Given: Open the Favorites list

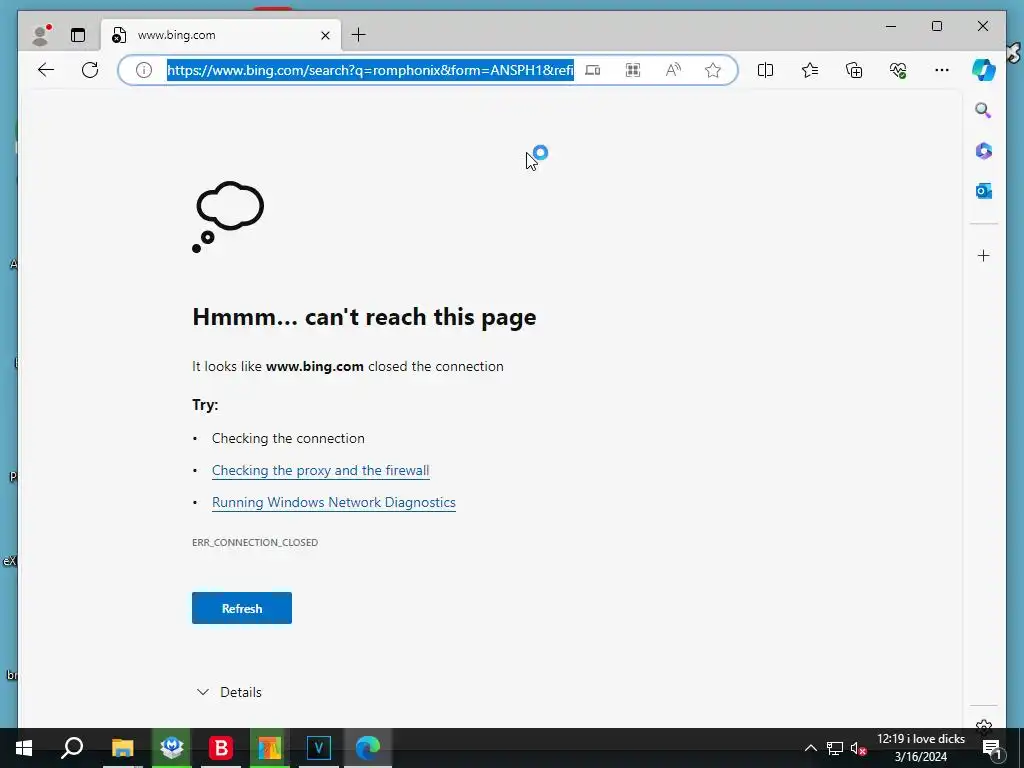Looking at the screenshot, I should (x=810, y=70).
